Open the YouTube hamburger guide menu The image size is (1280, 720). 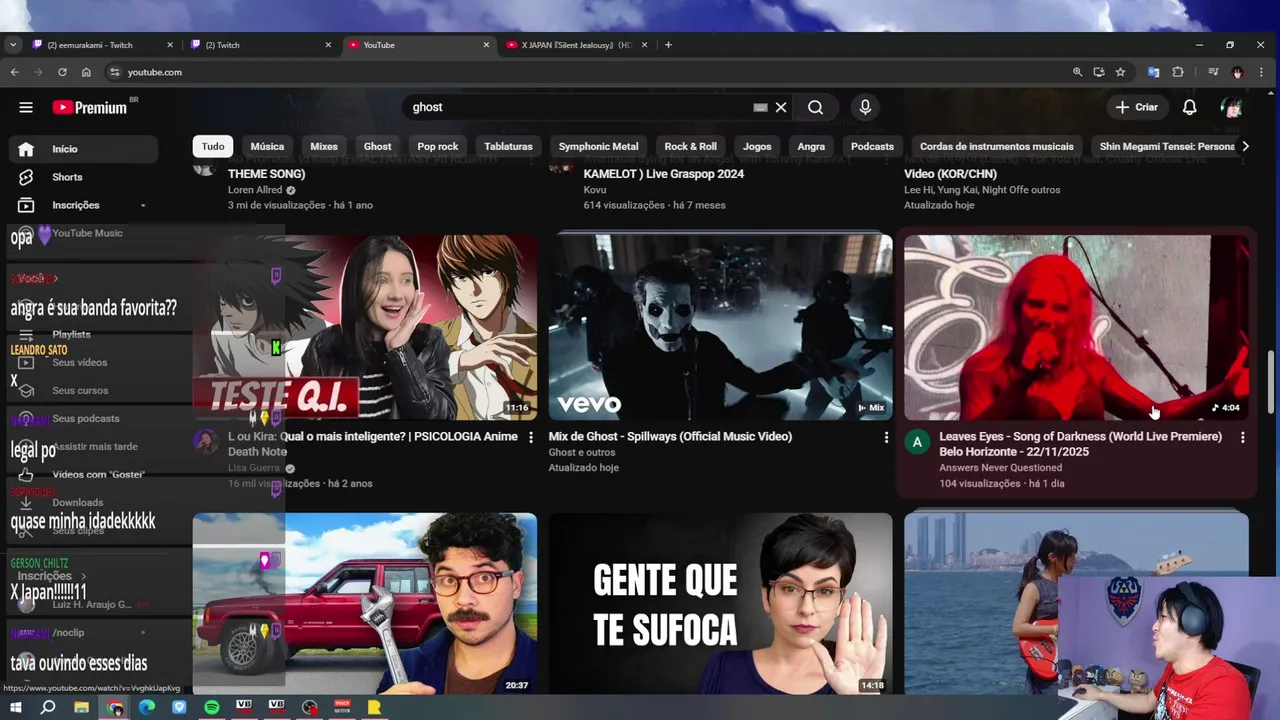pos(26,107)
